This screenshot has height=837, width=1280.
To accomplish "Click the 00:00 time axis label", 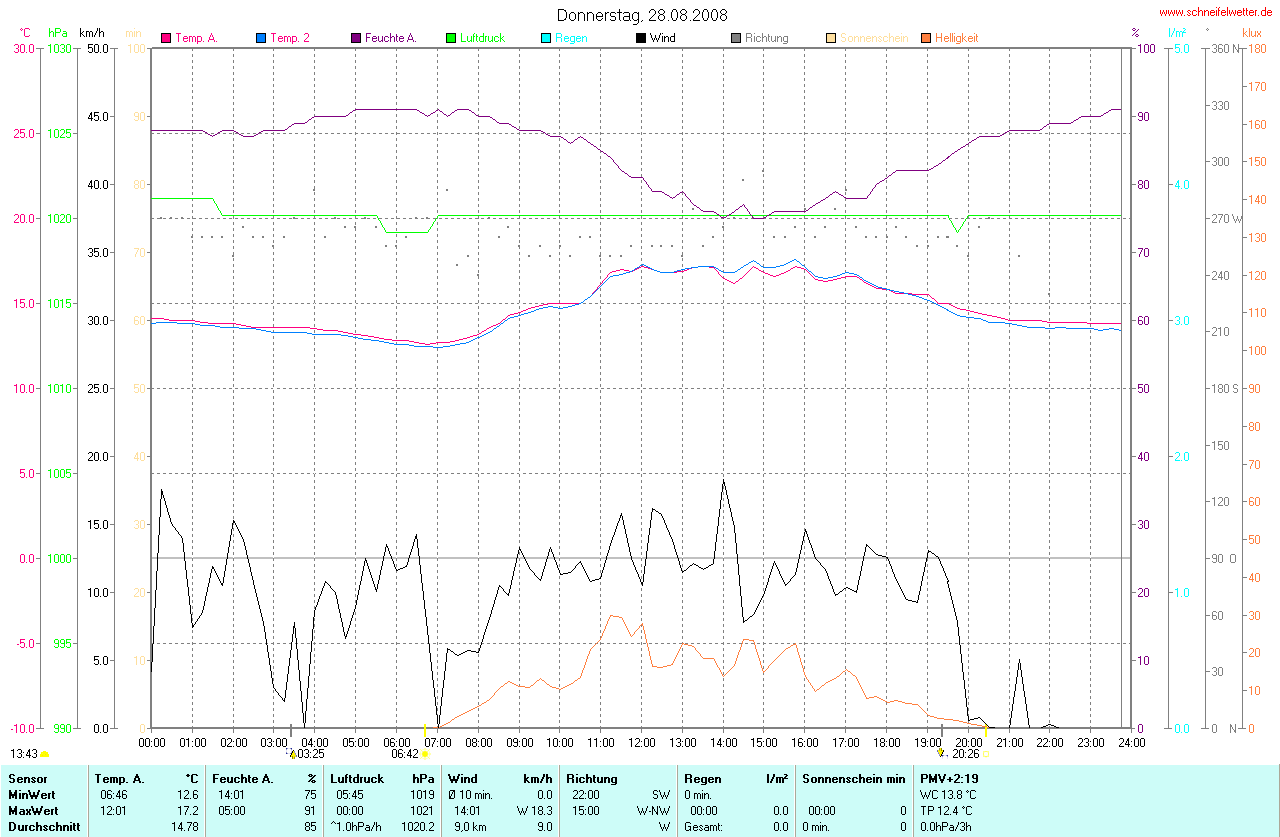I will (152, 743).
